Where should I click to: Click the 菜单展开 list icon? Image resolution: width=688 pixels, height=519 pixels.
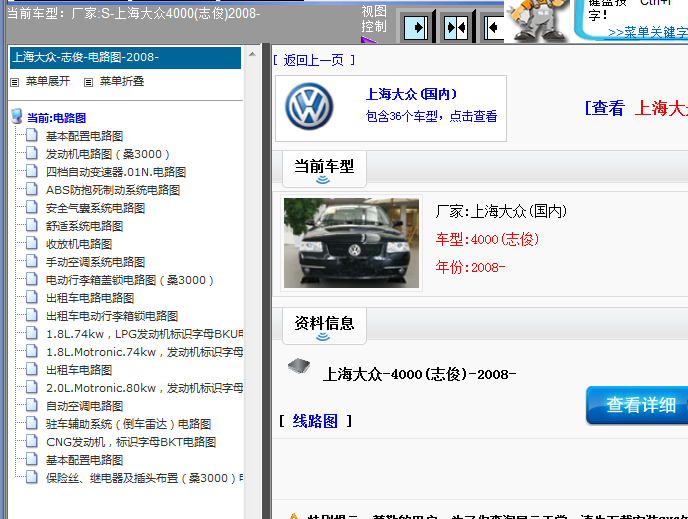14,82
